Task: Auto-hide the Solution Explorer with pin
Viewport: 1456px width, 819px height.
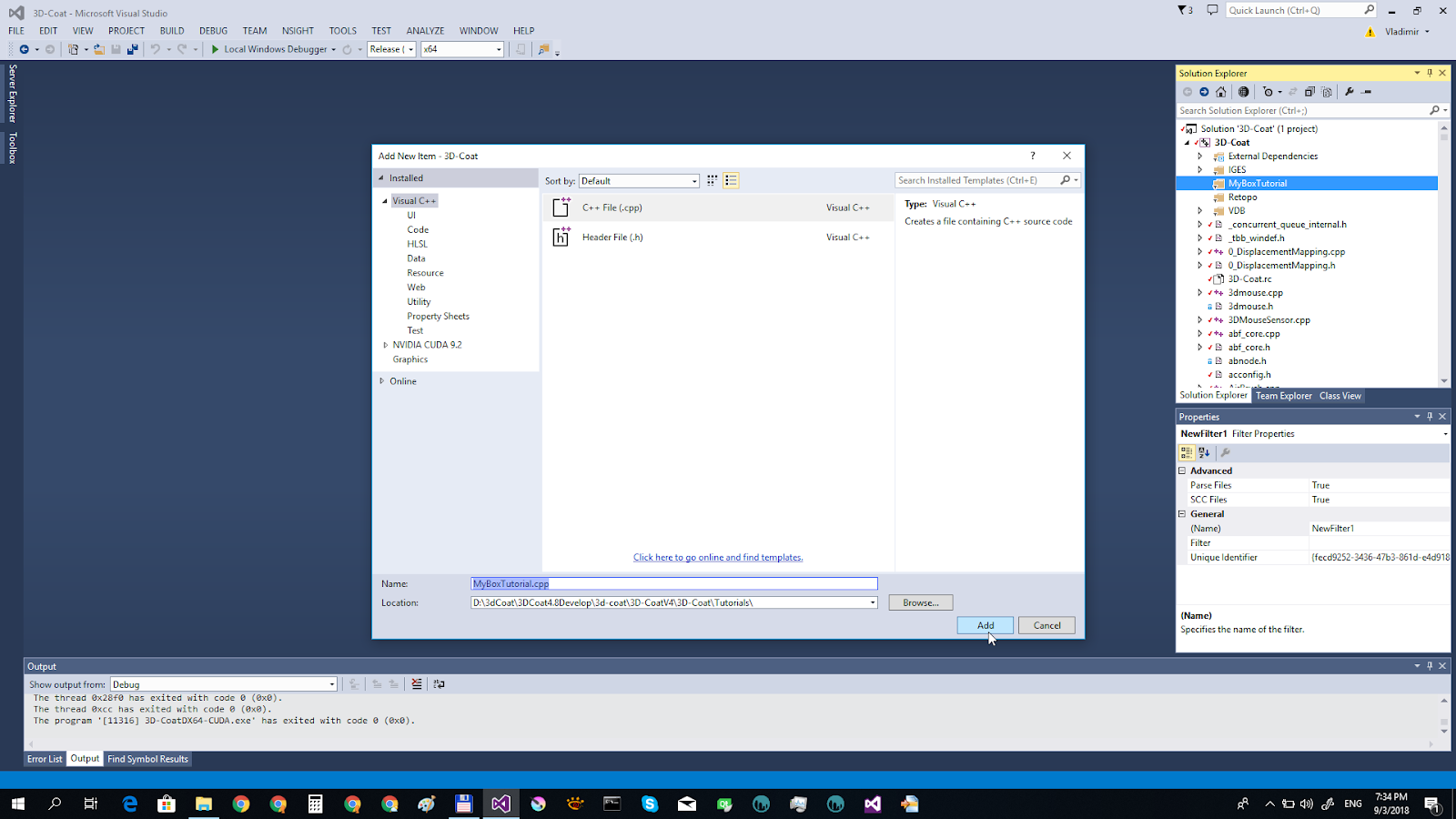Action: pyautogui.click(x=1430, y=73)
